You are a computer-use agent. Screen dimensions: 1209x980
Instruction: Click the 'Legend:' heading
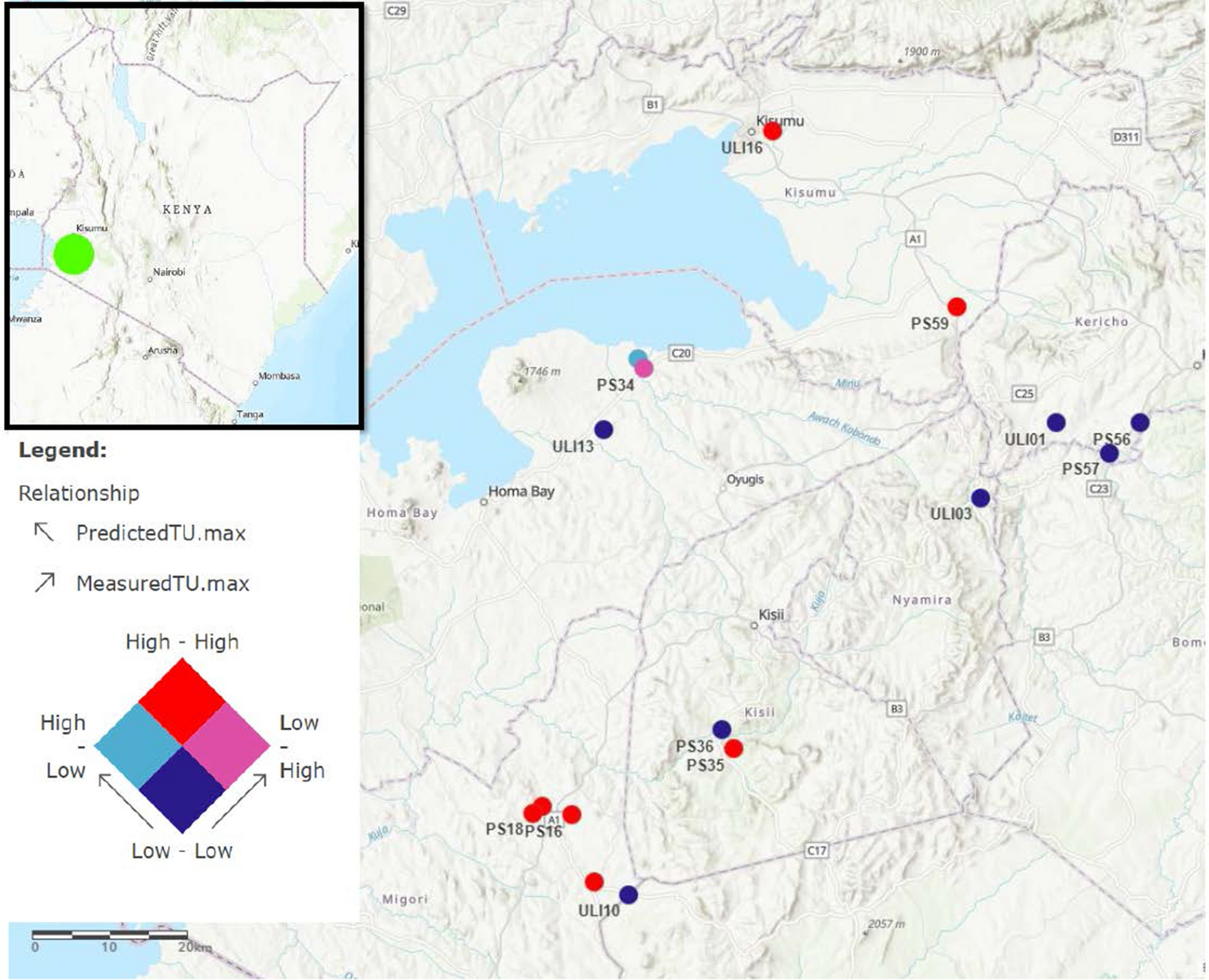tap(63, 450)
